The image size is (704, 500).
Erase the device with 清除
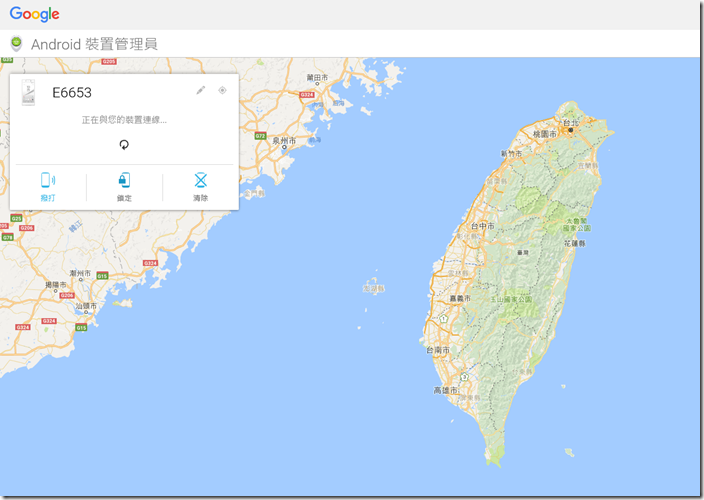pyautogui.click(x=201, y=187)
